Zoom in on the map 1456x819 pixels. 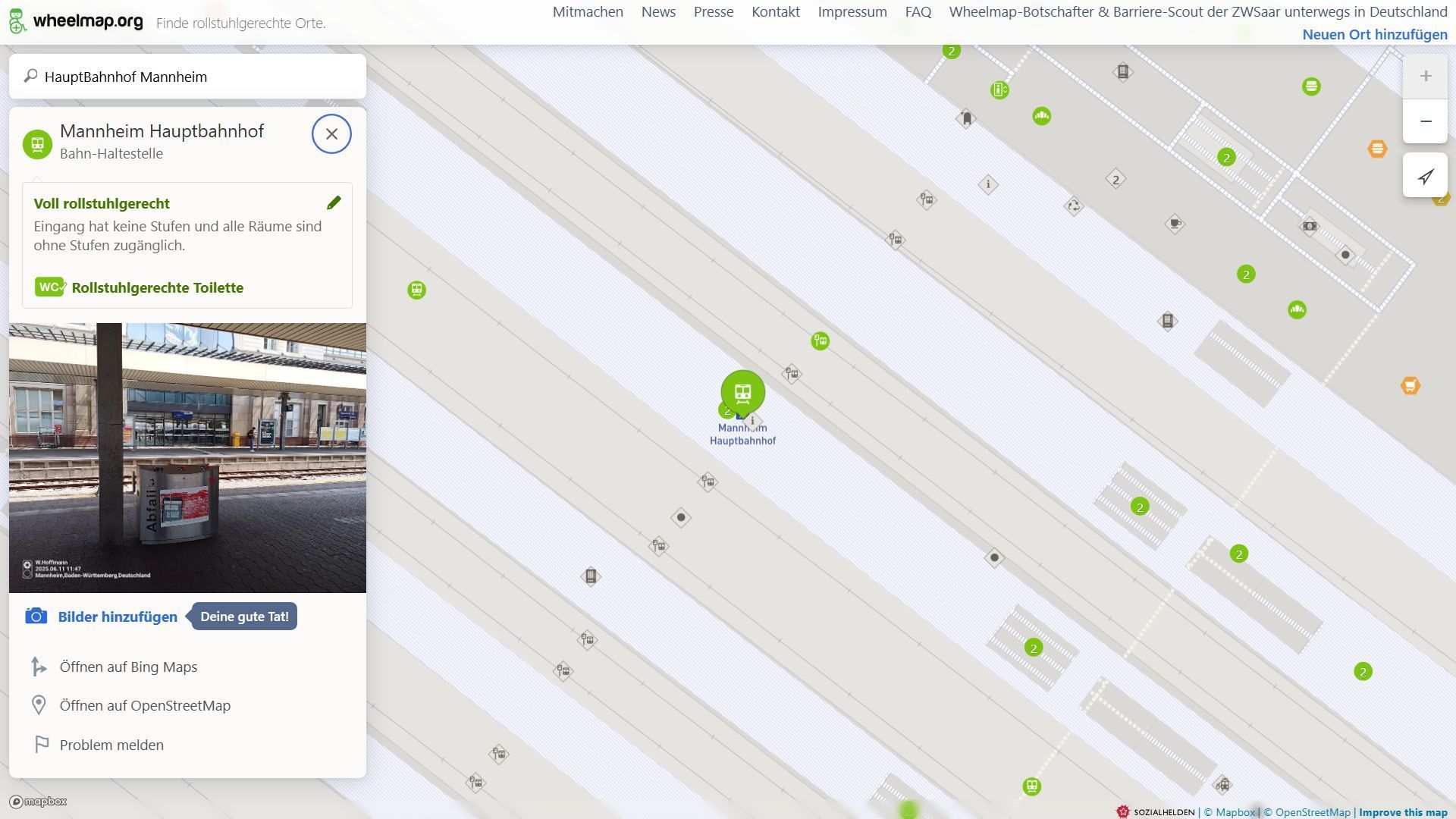(1426, 76)
